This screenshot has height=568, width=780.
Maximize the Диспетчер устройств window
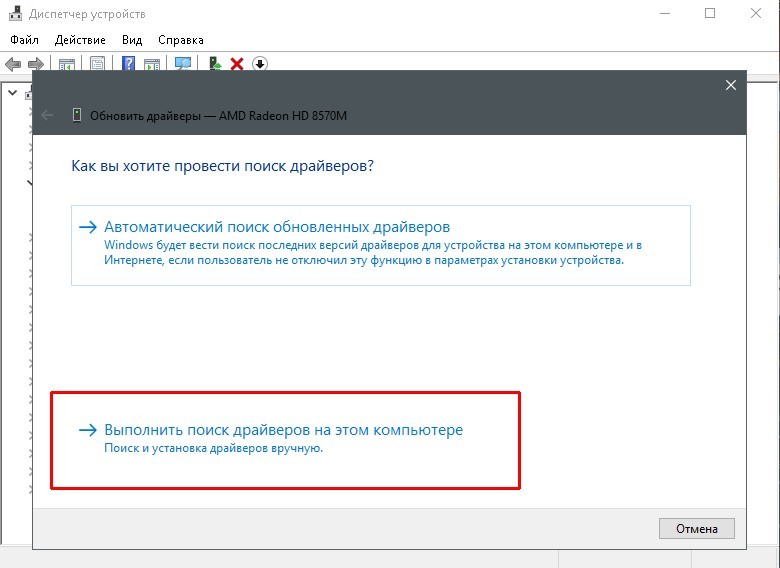click(x=710, y=13)
